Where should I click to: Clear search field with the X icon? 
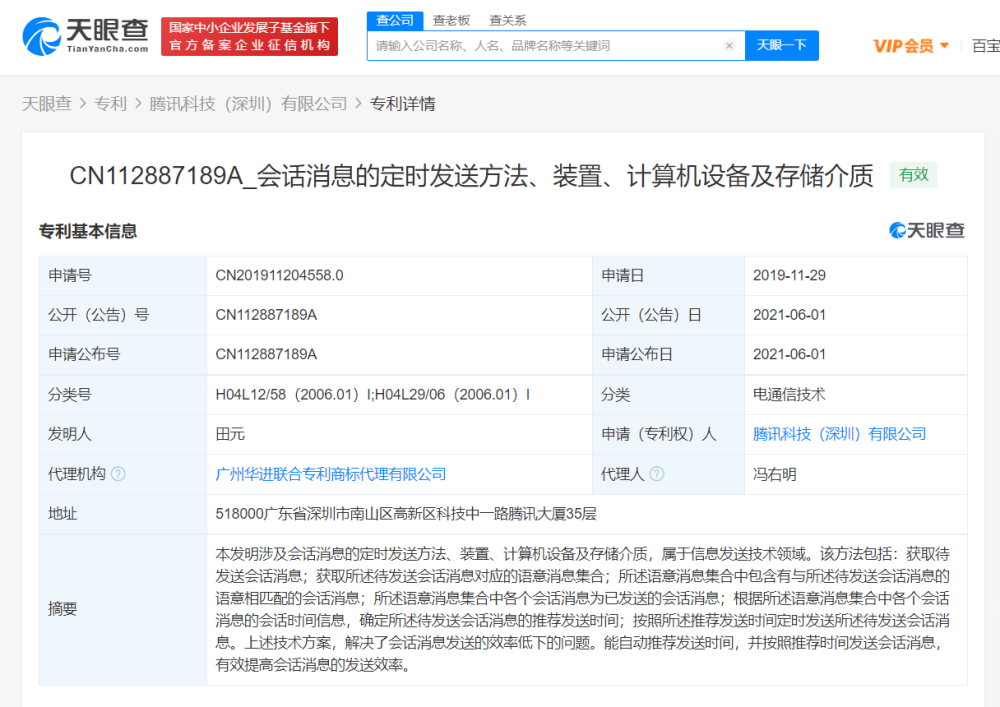729,46
